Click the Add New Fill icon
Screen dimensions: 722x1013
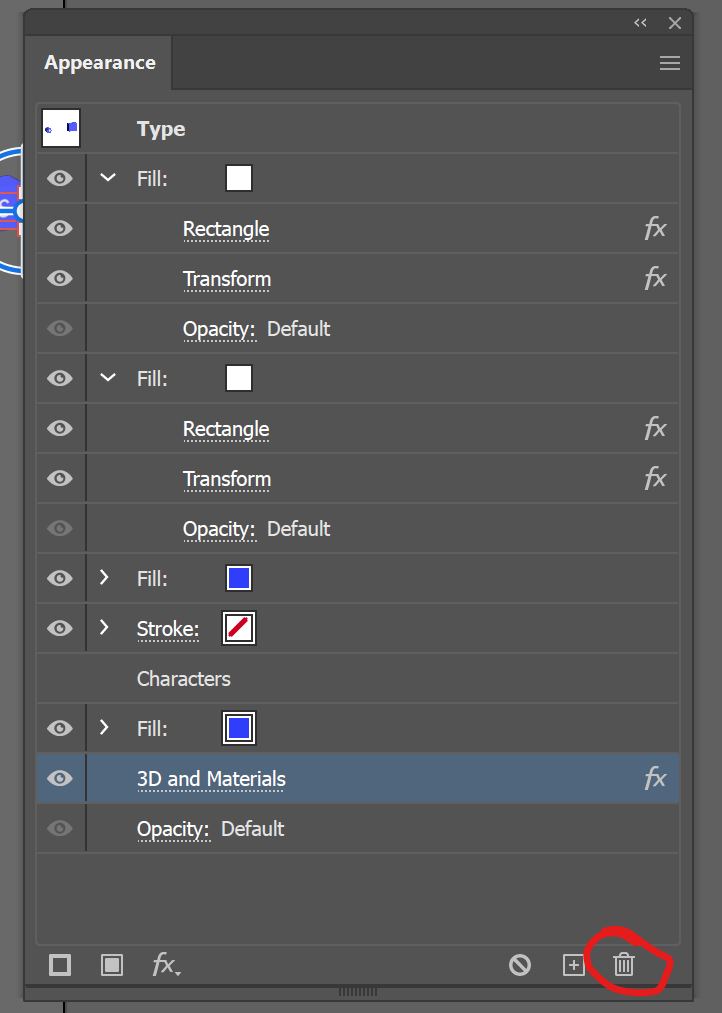[x=112, y=965]
